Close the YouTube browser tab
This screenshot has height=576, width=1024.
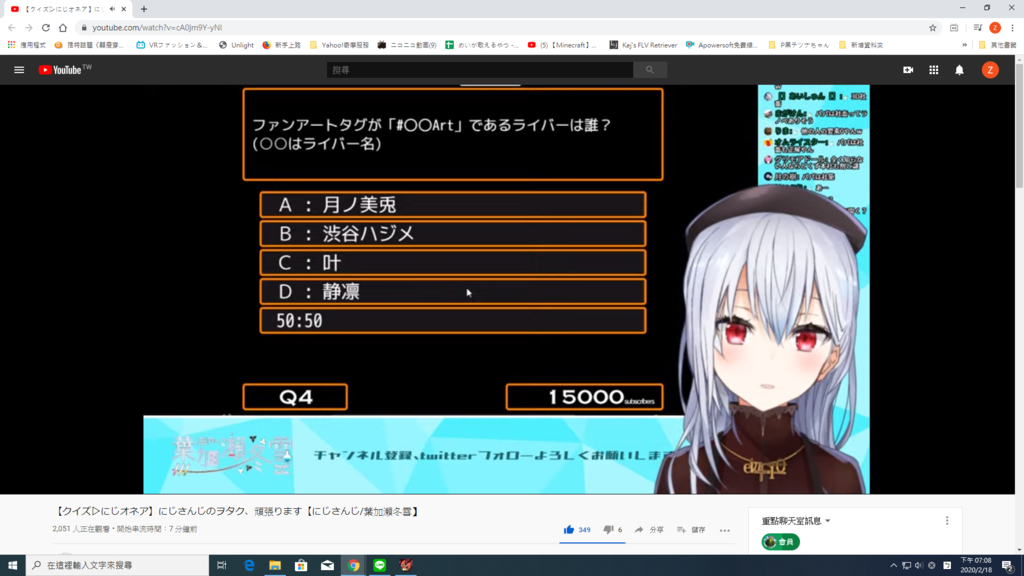coord(123,9)
